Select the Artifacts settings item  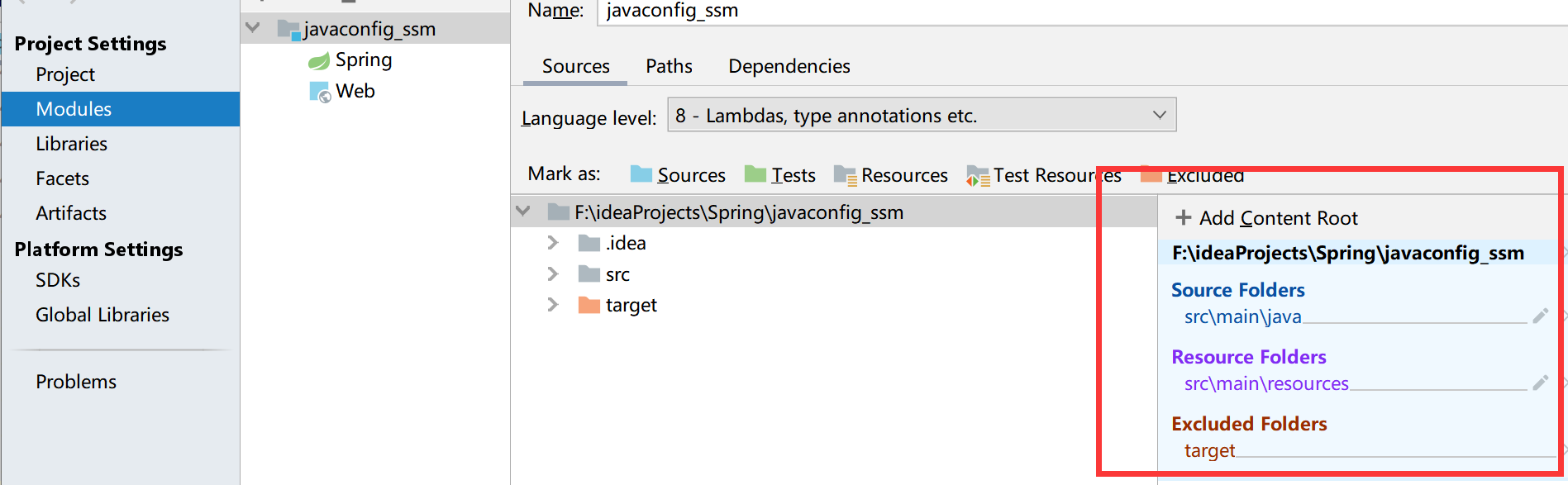(71, 213)
